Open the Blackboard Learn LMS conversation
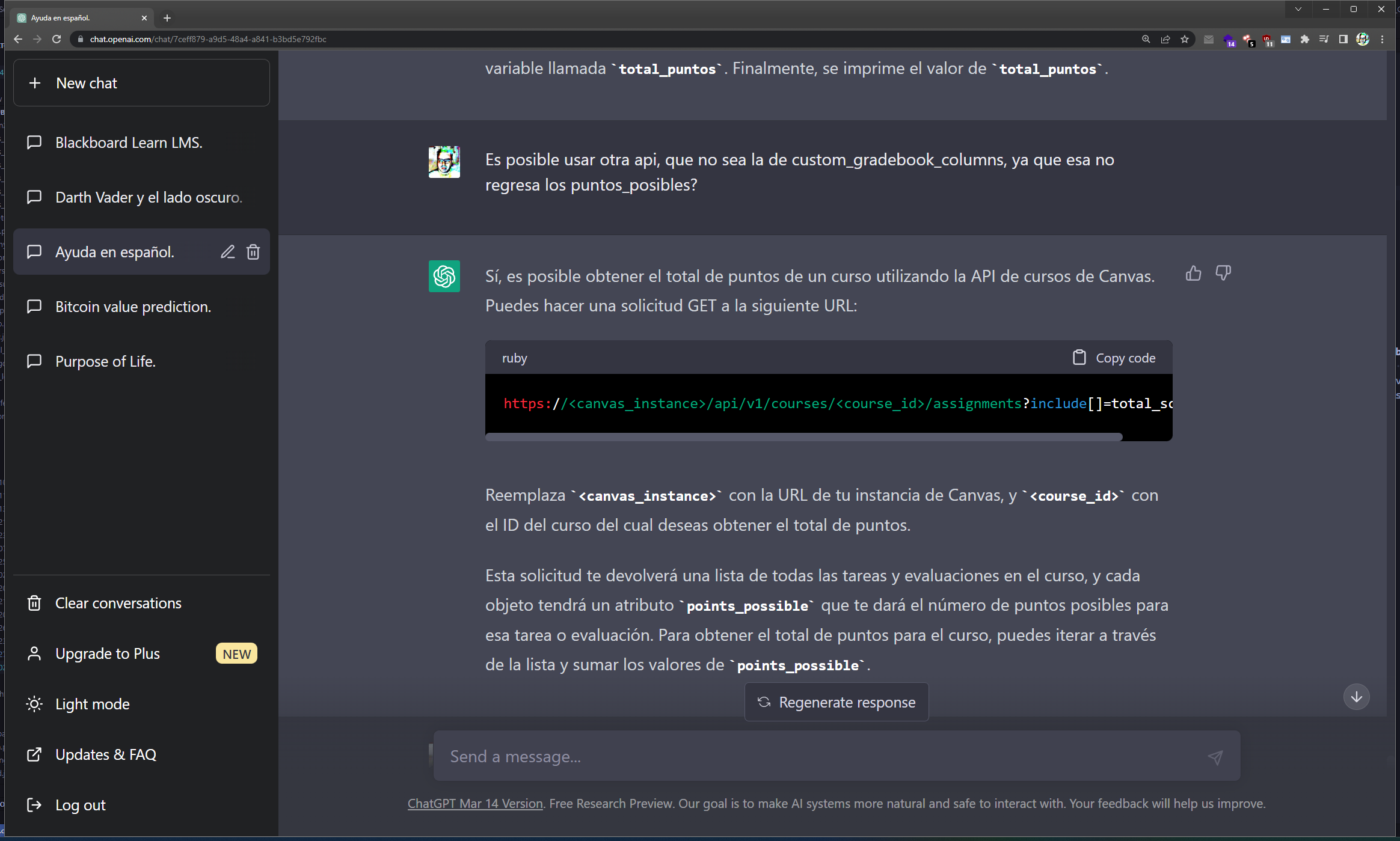The height and width of the screenshot is (841, 1400). tap(129, 142)
